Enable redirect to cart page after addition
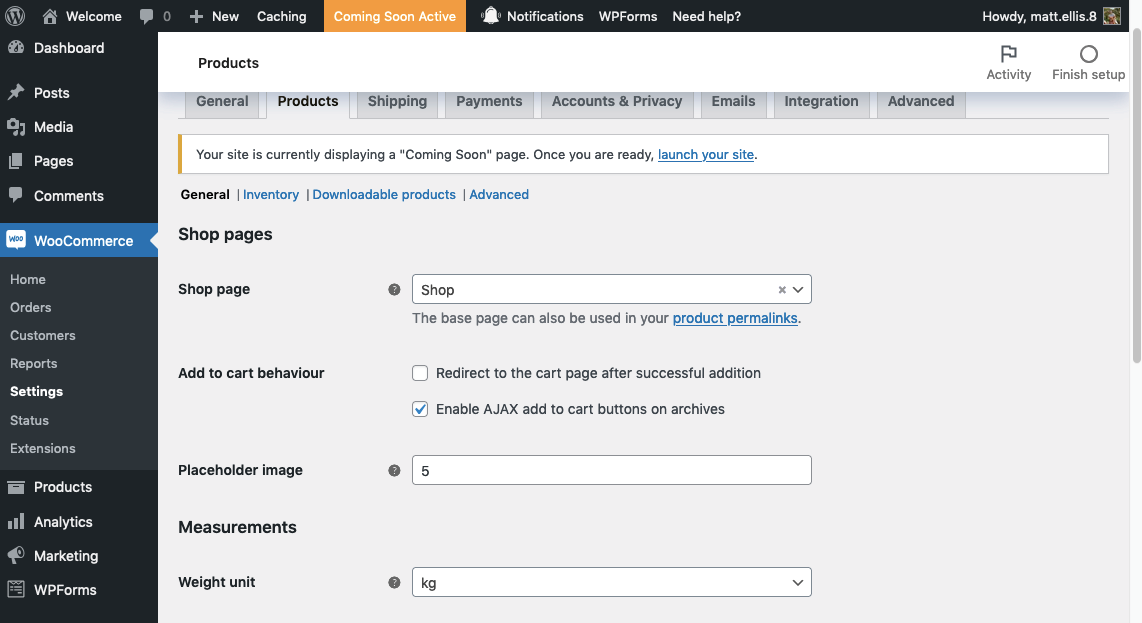The height and width of the screenshot is (623, 1142). point(421,373)
